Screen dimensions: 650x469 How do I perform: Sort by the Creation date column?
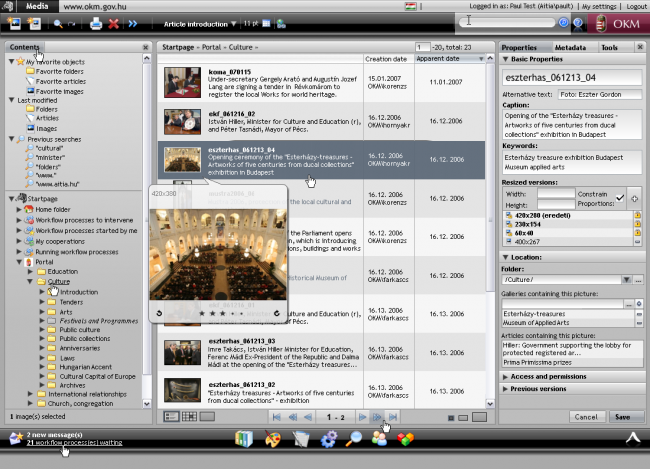[x=388, y=59]
